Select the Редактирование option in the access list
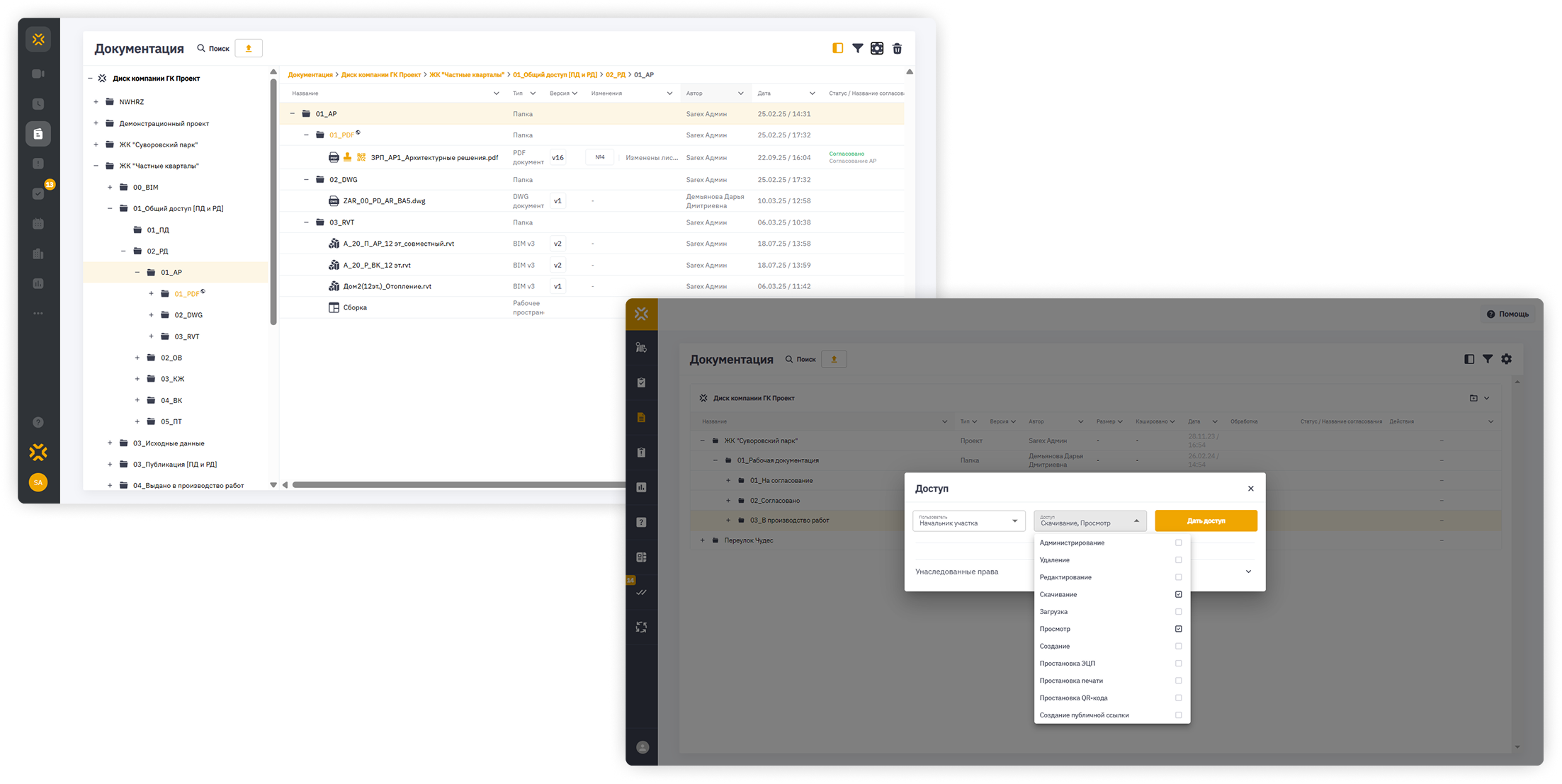1562x784 pixels. coord(1065,577)
